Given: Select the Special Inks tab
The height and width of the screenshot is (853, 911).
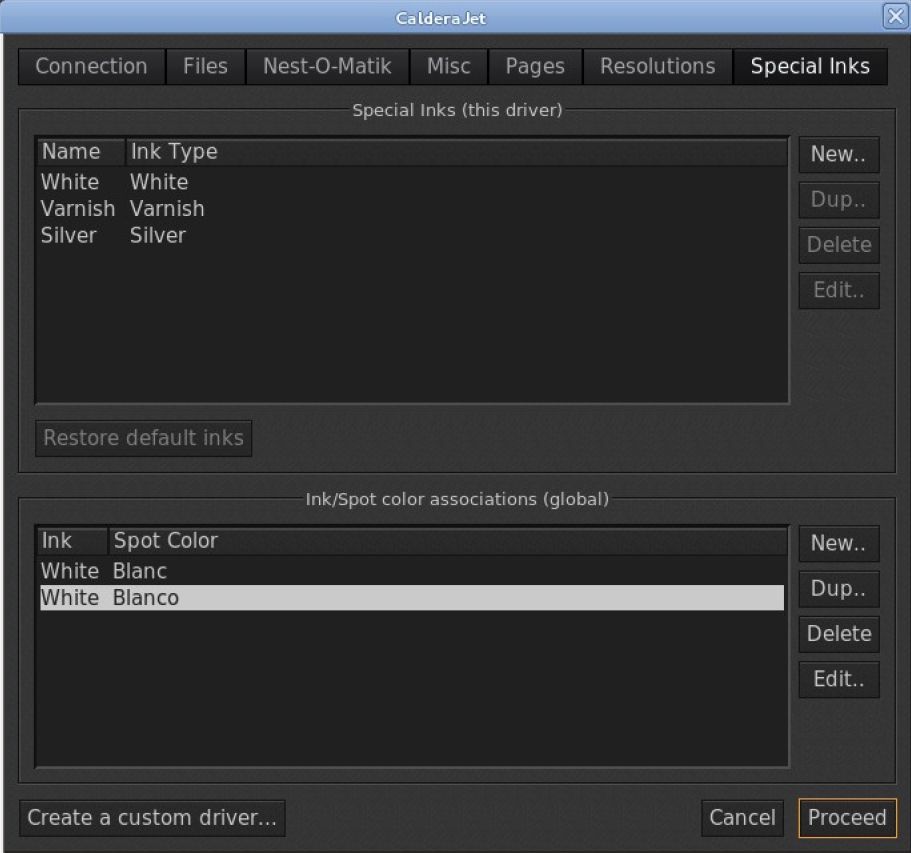Looking at the screenshot, I should point(810,67).
